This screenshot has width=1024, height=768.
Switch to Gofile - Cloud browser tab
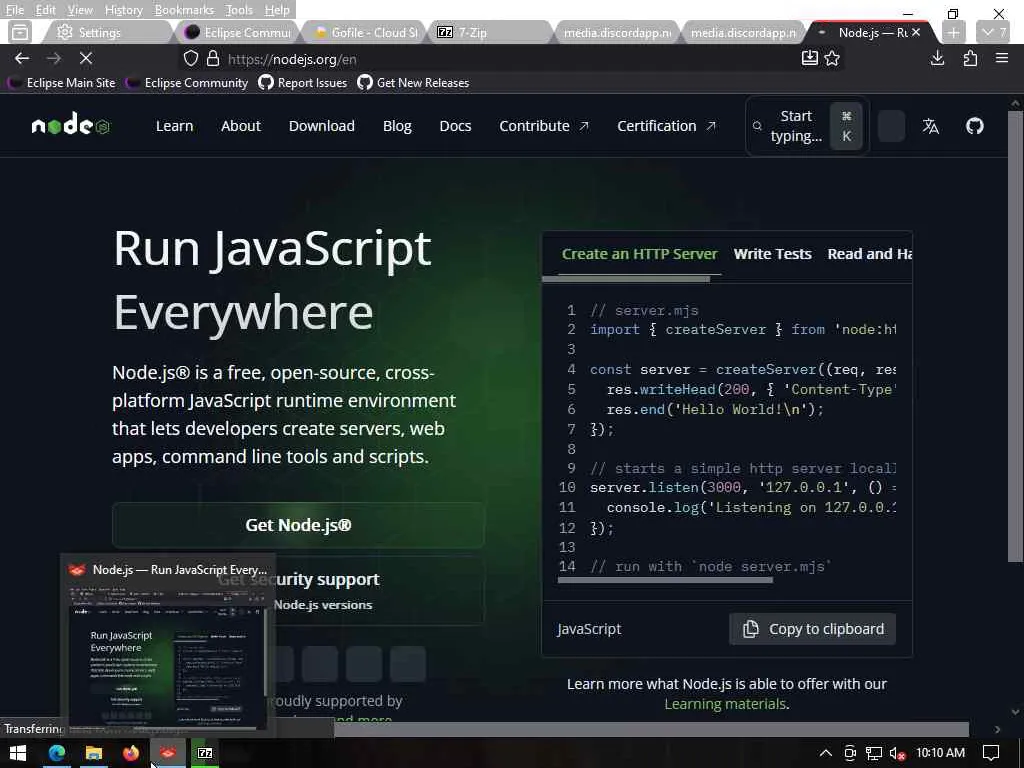coord(363,32)
